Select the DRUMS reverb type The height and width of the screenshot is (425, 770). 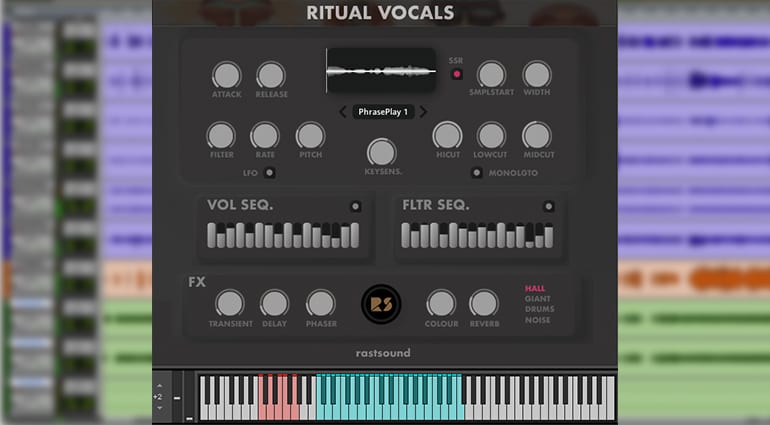540,309
